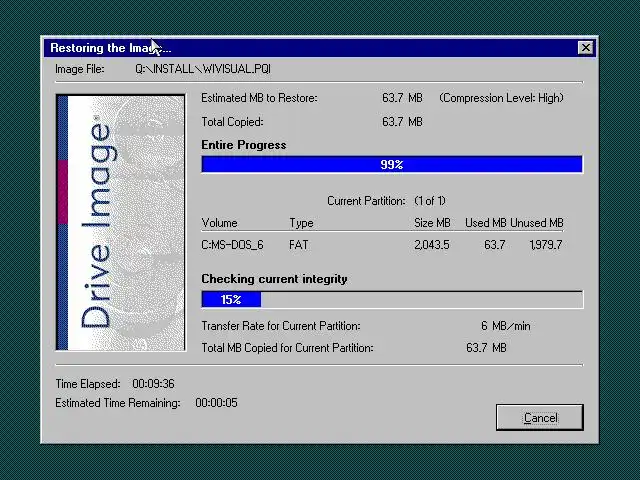Click the Size MB column header
This screenshot has width=640, height=480.
[432, 223]
